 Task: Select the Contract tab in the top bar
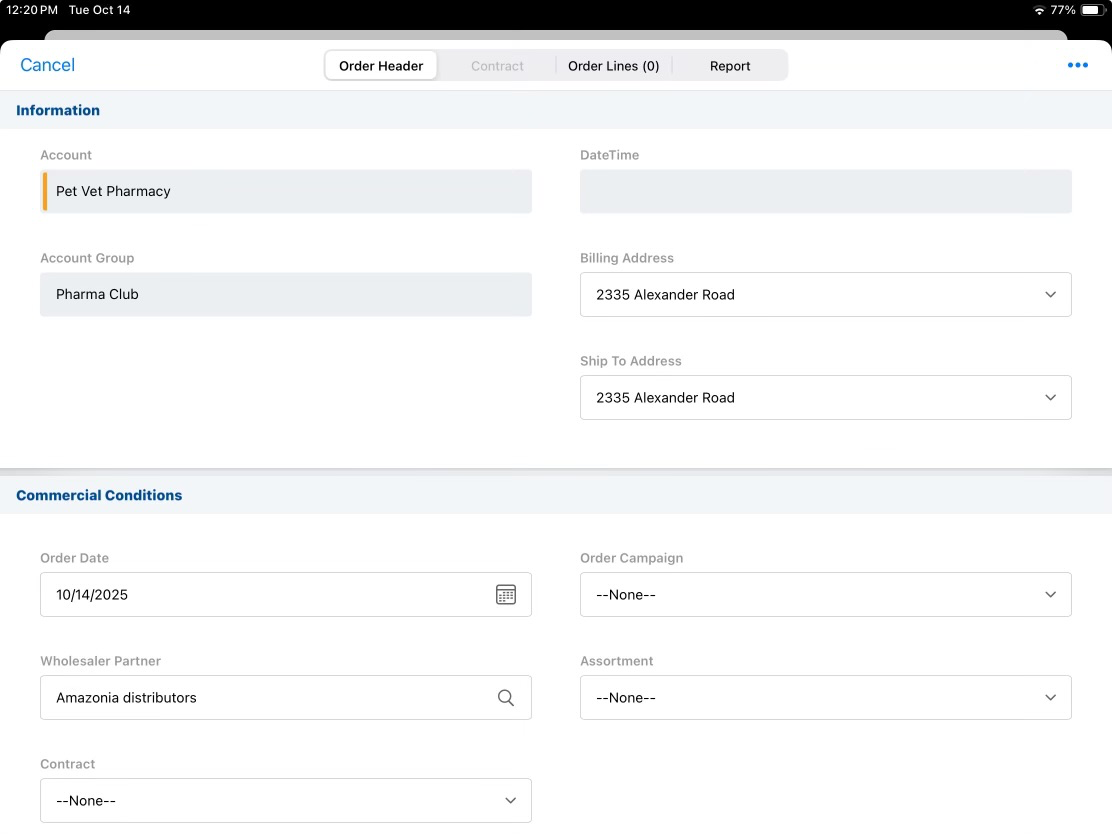click(x=497, y=66)
